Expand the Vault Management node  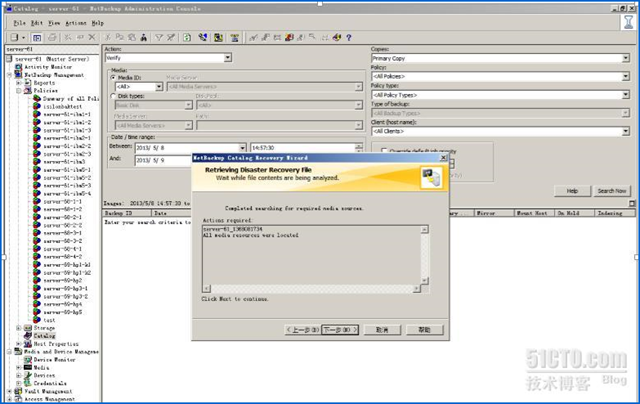pos(9,391)
